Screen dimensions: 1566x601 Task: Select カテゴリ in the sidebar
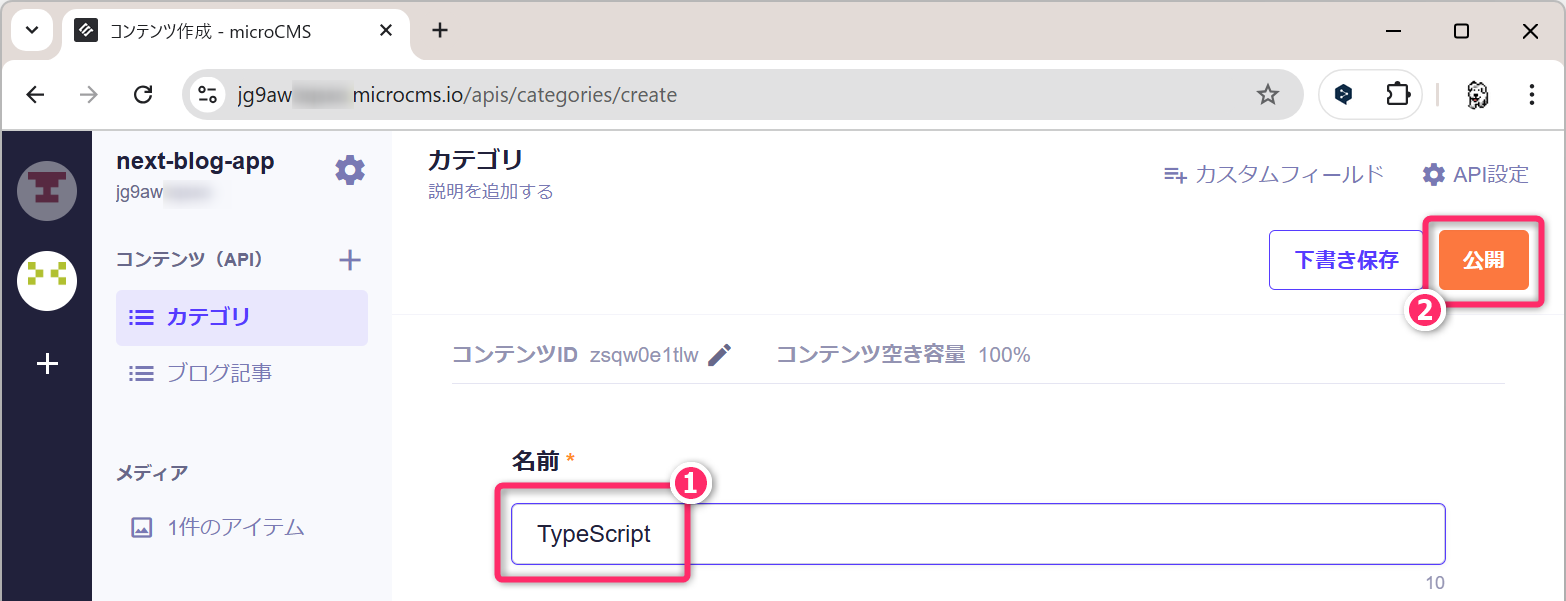pos(242,318)
